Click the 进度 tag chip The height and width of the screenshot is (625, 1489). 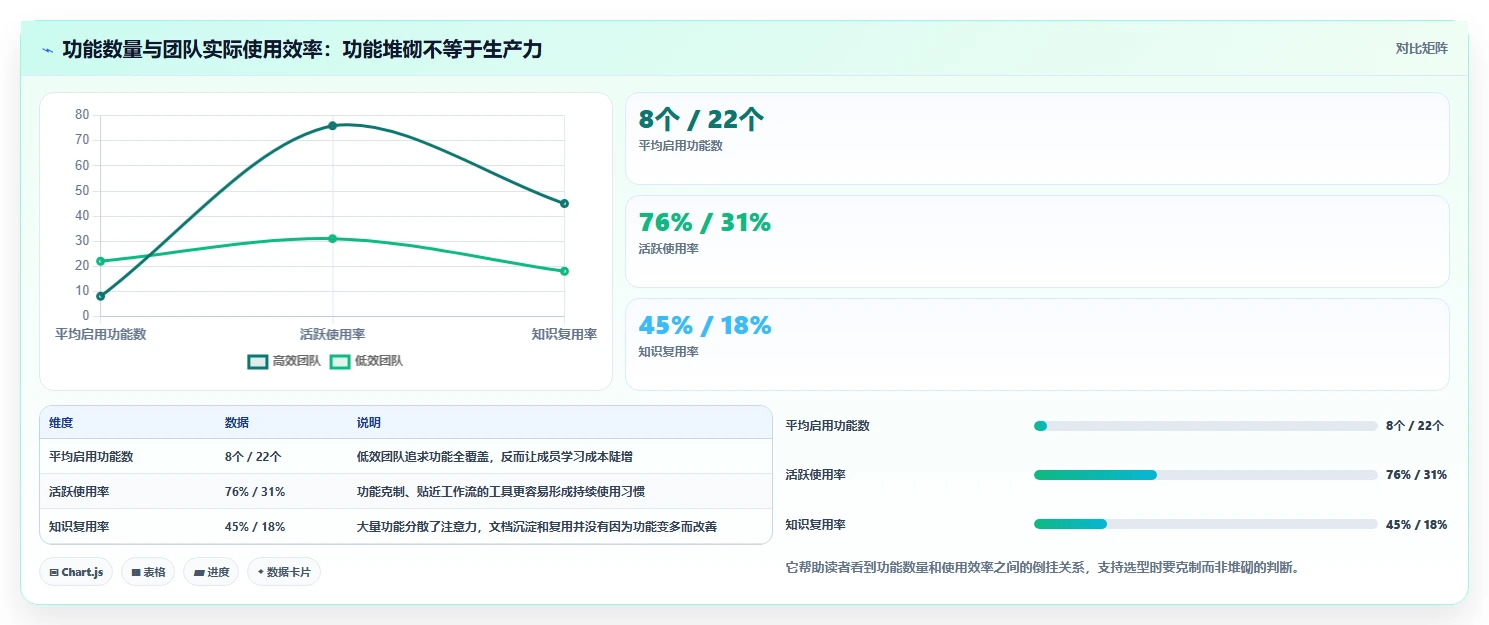pyautogui.click(x=211, y=572)
